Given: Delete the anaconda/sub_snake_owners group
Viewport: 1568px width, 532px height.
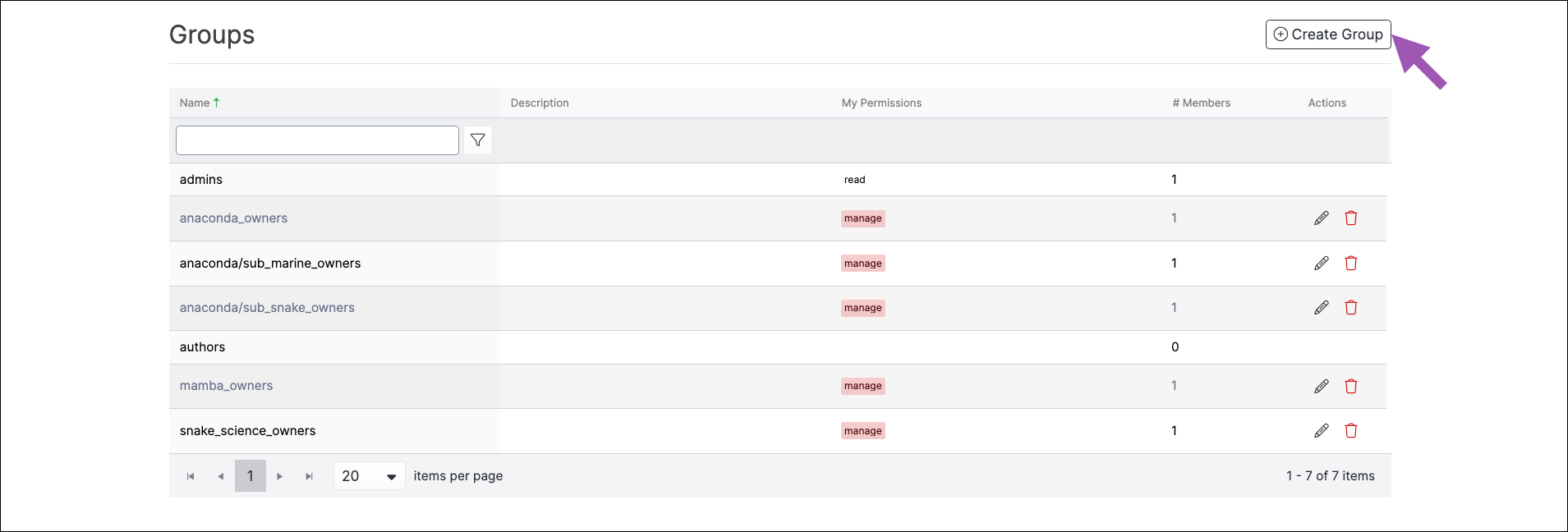Looking at the screenshot, I should tap(1351, 308).
